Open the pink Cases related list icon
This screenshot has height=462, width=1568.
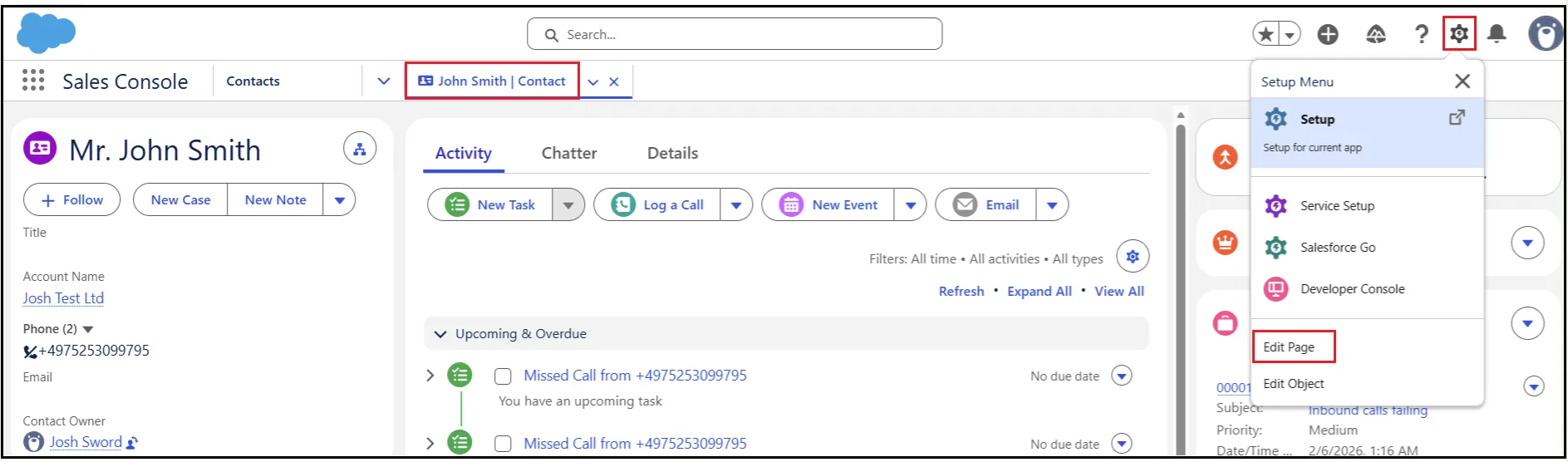click(x=1226, y=322)
